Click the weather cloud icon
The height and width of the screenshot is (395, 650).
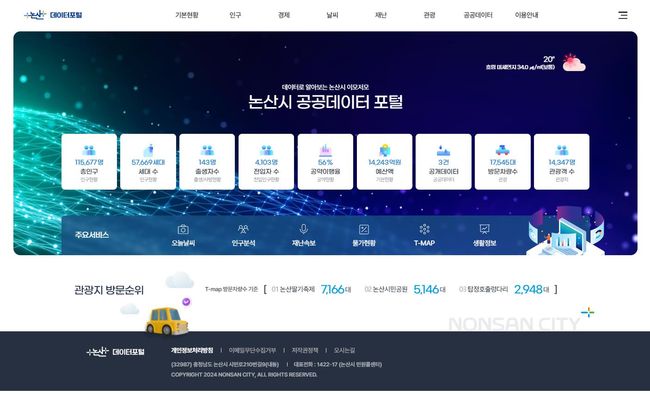(x=574, y=63)
